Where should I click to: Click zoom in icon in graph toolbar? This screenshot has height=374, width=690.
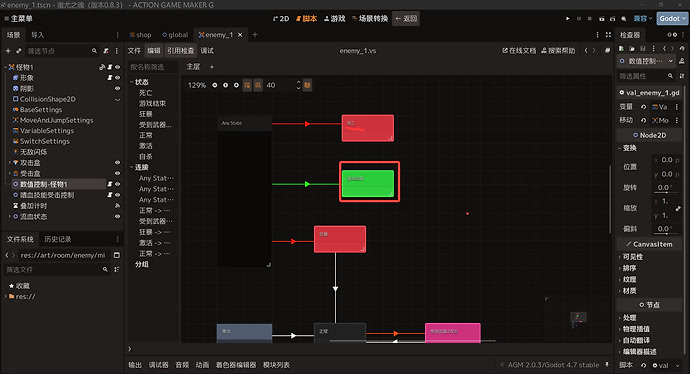tap(236, 85)
